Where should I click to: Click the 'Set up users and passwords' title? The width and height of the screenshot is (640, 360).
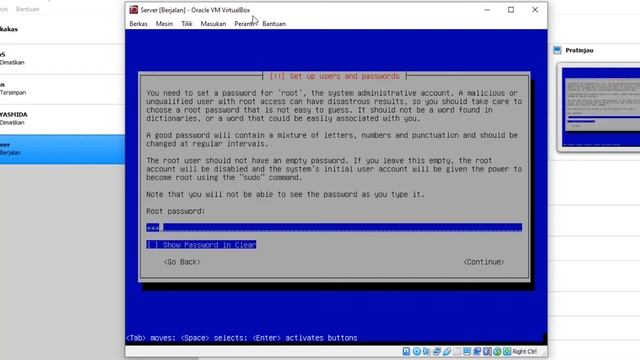[334, 76]
